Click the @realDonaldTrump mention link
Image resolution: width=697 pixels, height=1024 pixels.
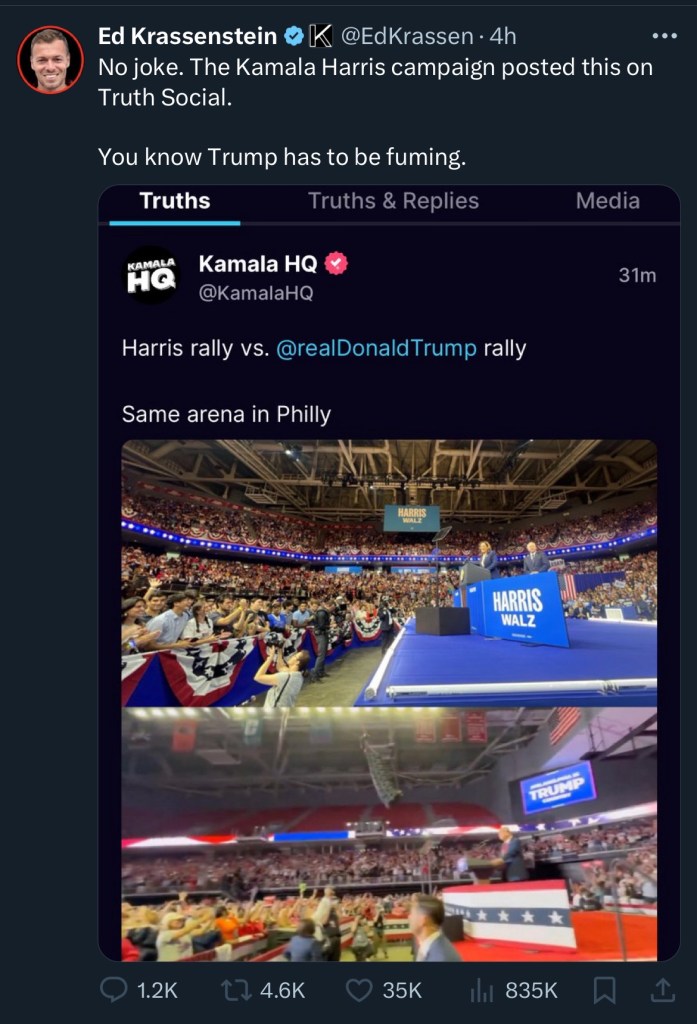tap(375, 349)
